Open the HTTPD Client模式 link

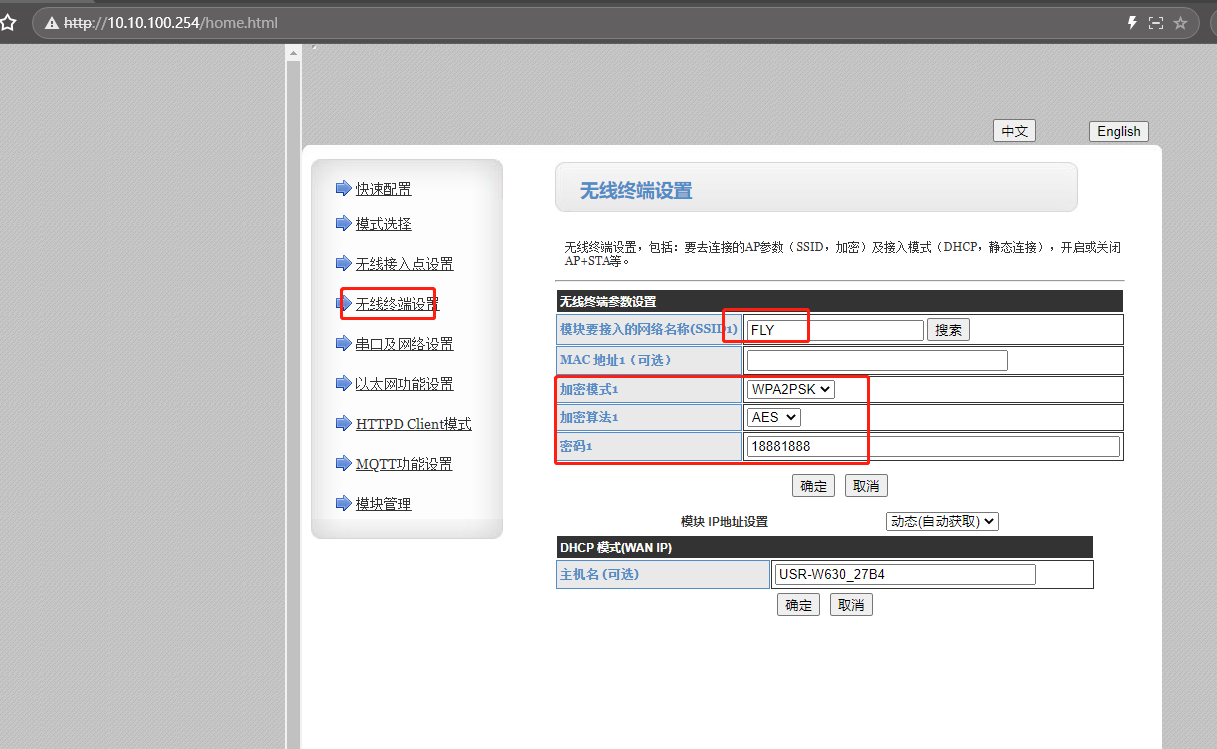point(413,424)
